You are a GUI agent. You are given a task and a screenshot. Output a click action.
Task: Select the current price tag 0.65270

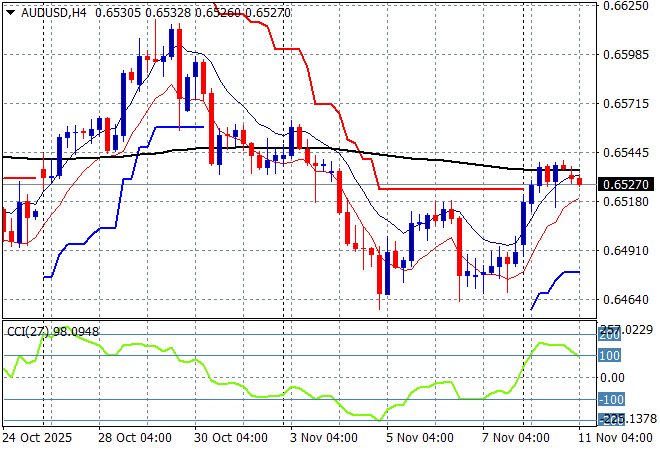[x=627, y=184]
